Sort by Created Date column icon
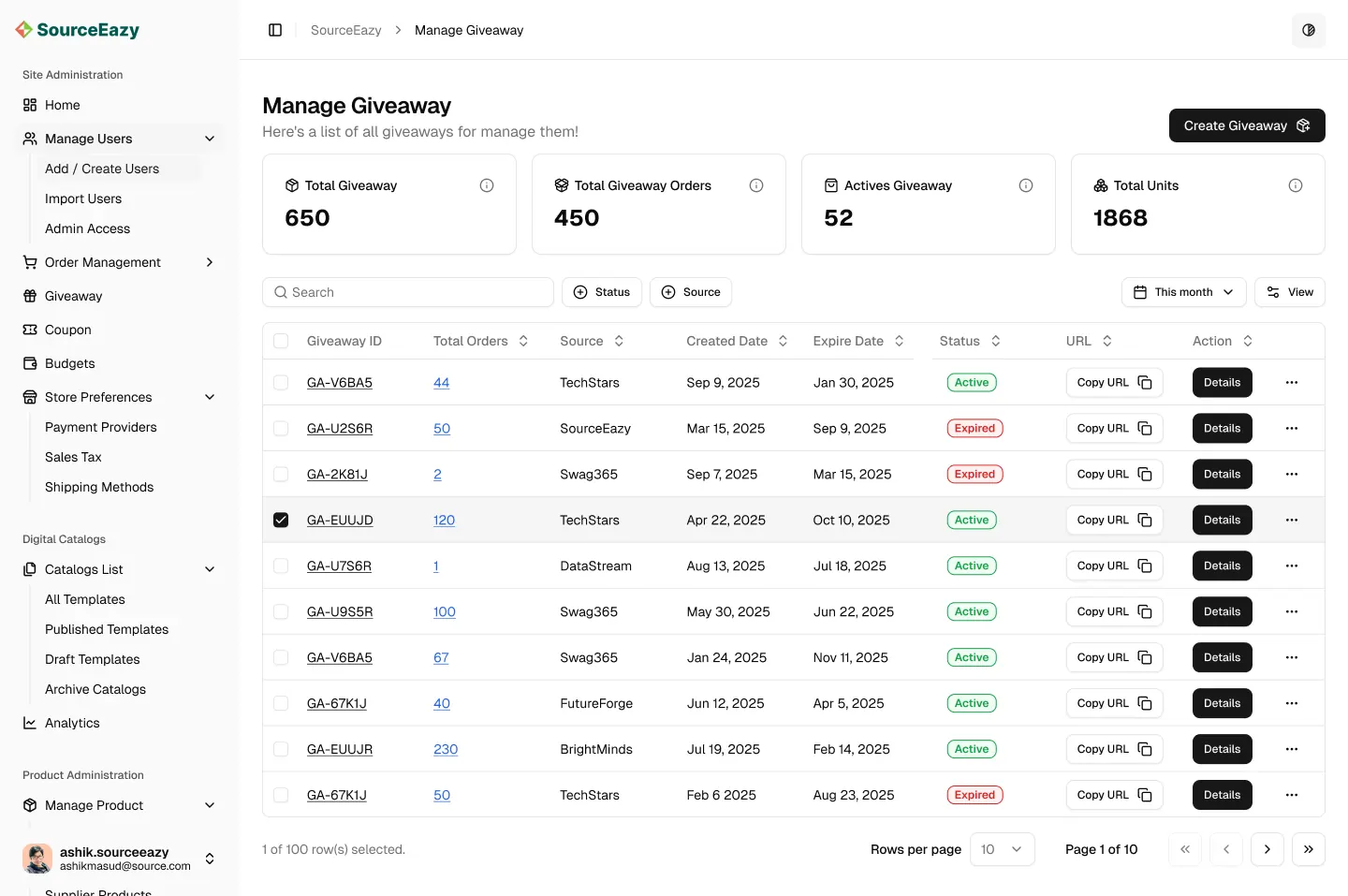 783,341
